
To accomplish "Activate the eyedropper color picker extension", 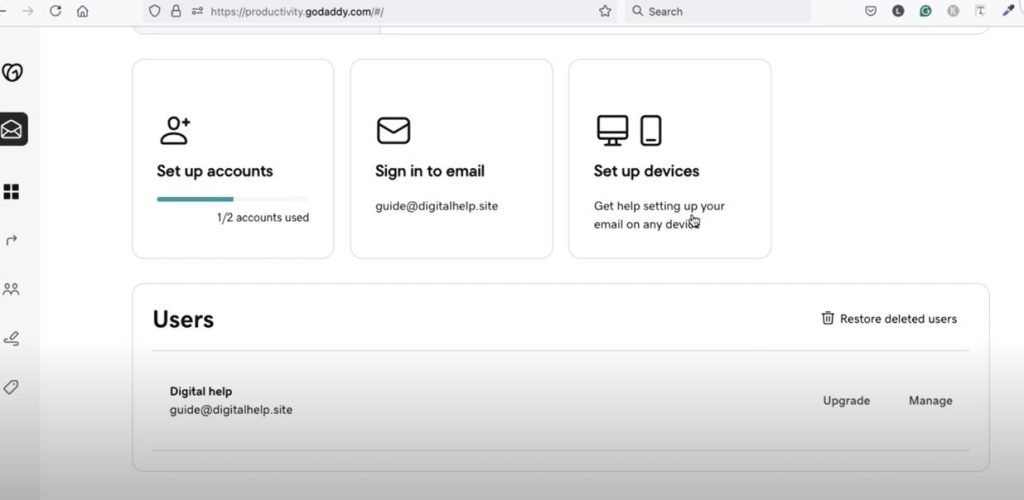I will coord(1008,10).
